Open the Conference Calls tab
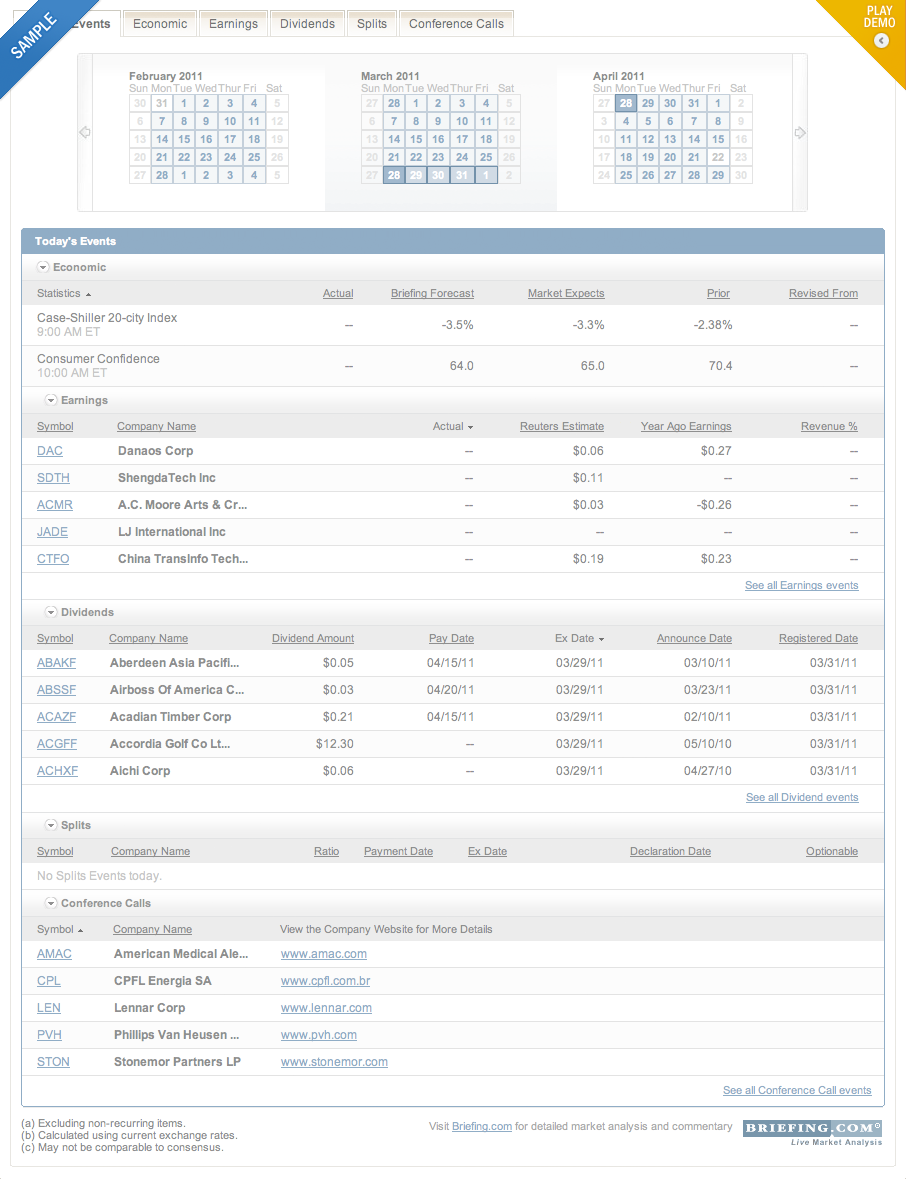 coord(456,24)
